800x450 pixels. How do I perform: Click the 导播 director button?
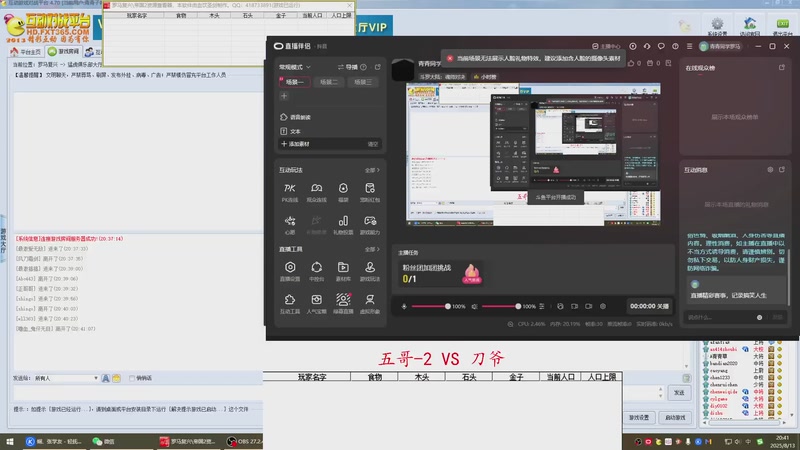tap(348, 67)
